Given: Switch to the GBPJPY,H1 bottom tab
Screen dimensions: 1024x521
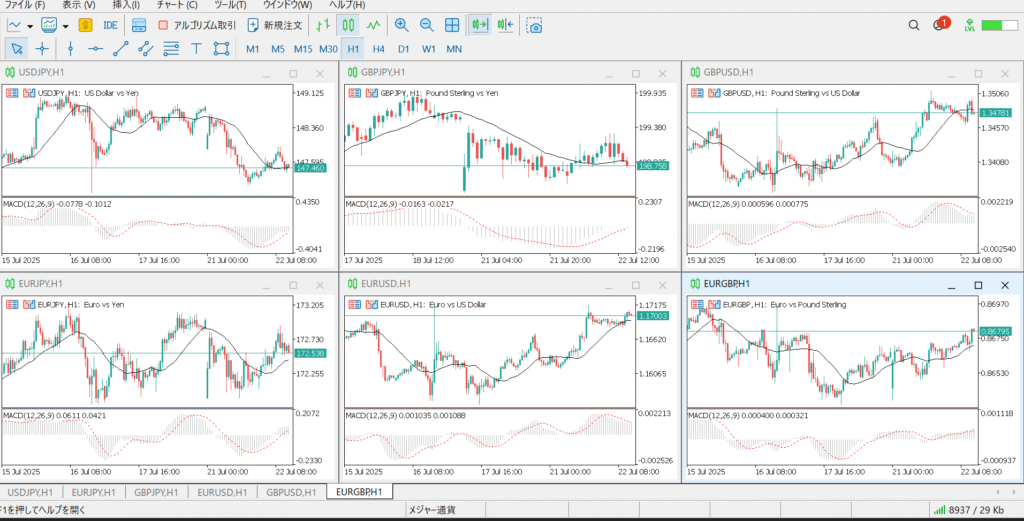Looking at the screenshot, I should click(157, 492).
